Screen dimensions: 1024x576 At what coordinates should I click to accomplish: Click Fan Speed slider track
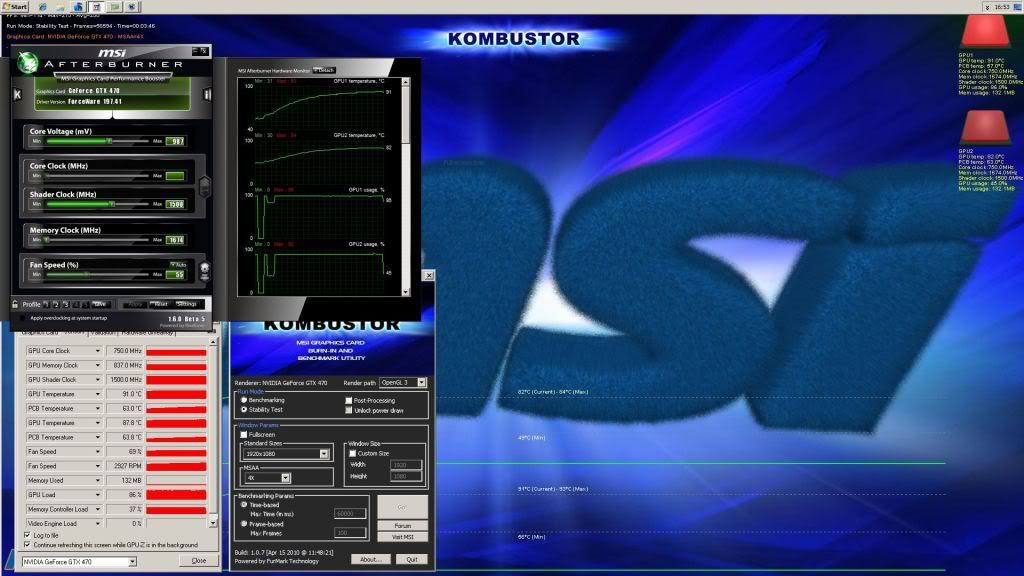click(x=98, y=274)
